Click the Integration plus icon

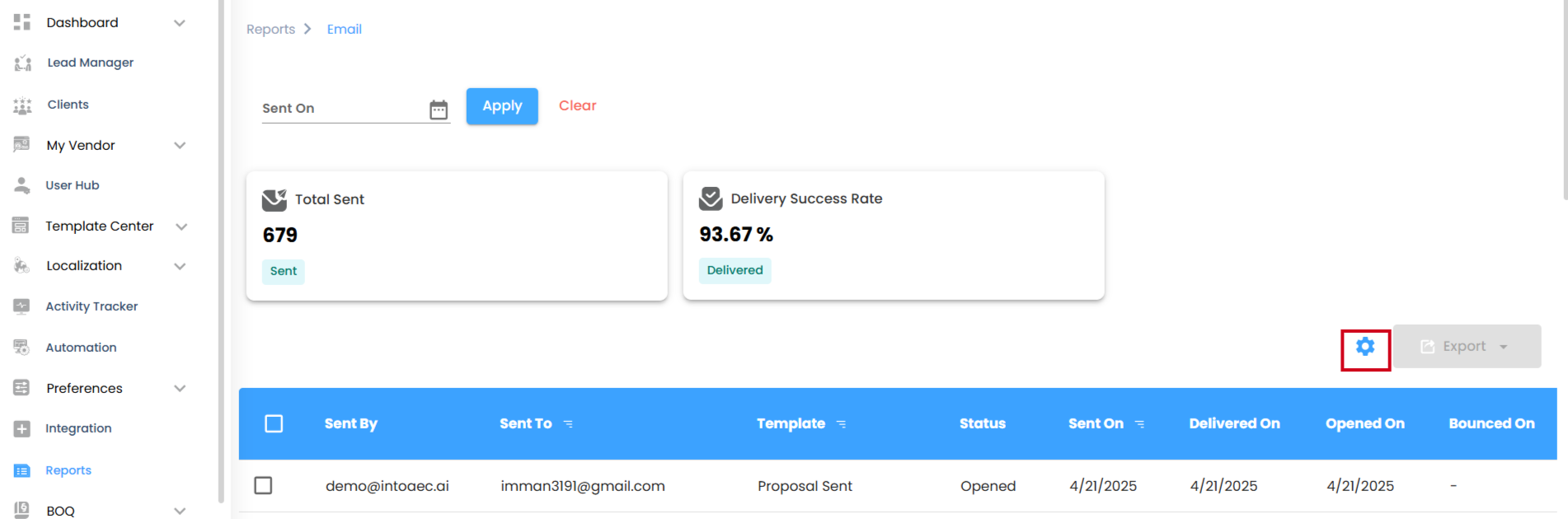(x=22, y=428)
